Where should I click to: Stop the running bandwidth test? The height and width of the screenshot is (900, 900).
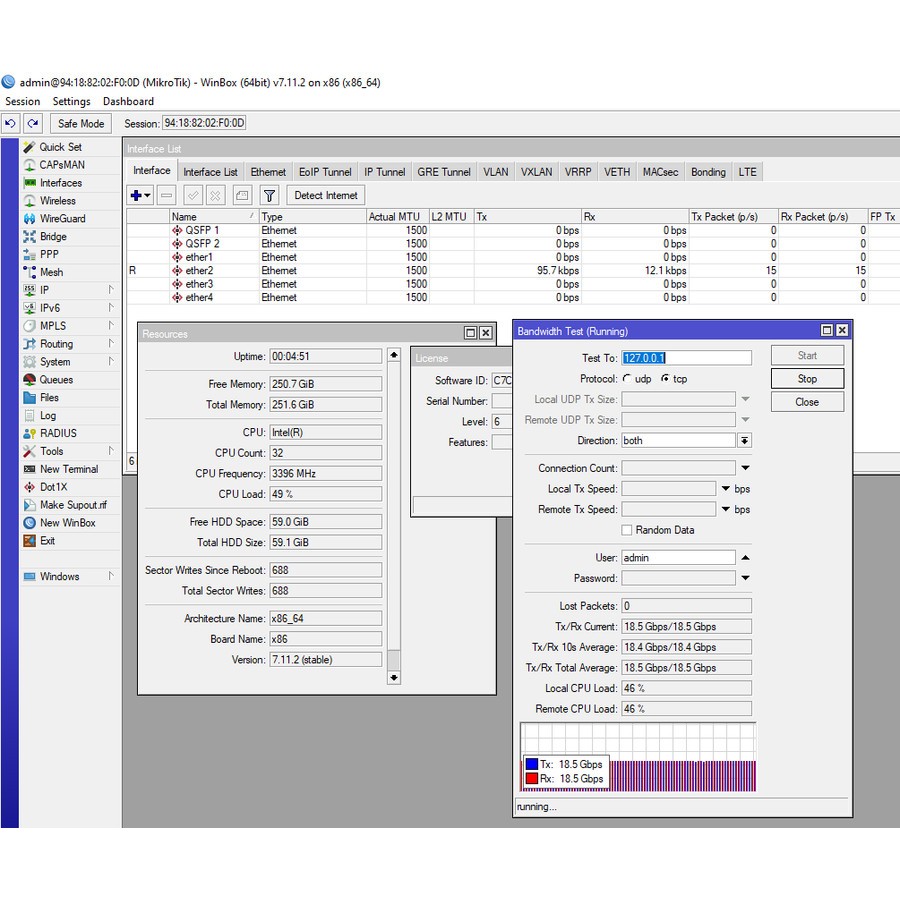coord(807,379)
